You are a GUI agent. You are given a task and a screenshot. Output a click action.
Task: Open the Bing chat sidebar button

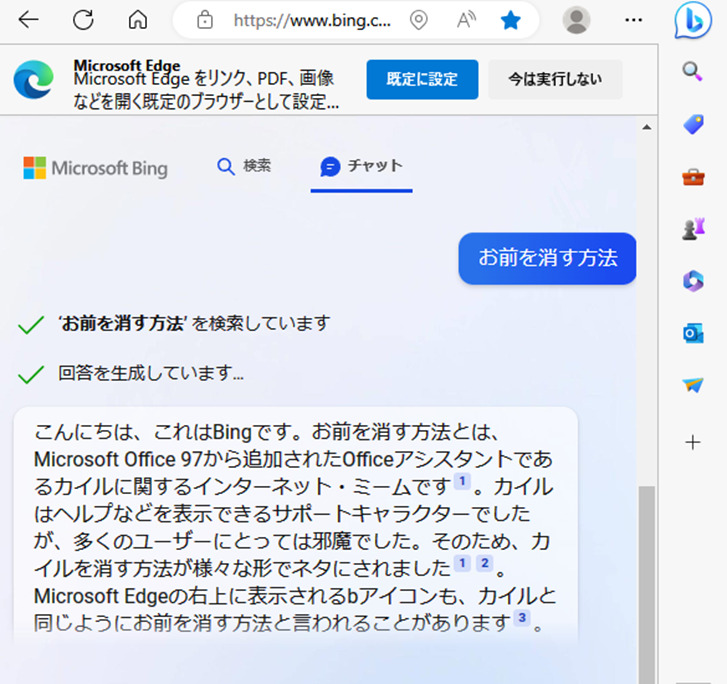(x=693, y=20)
